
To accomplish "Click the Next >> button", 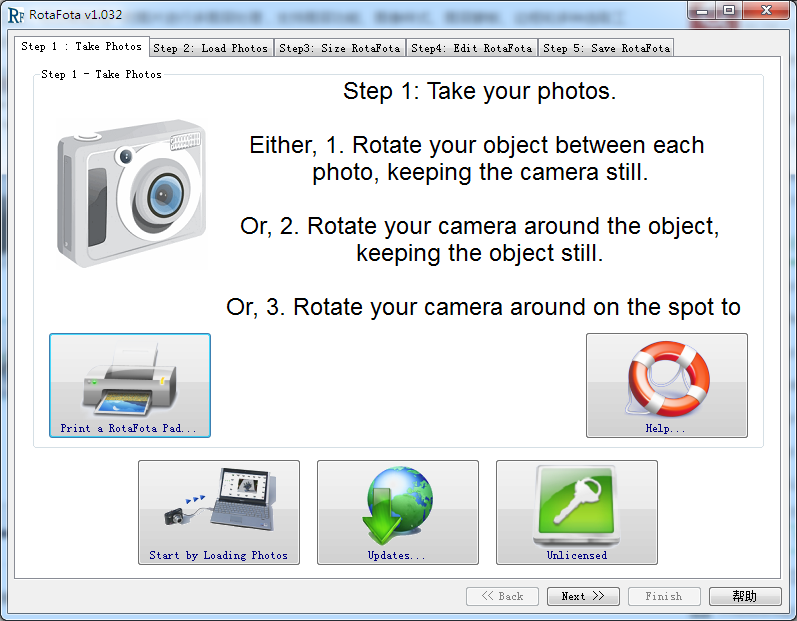I will click(x=583, y=596).
